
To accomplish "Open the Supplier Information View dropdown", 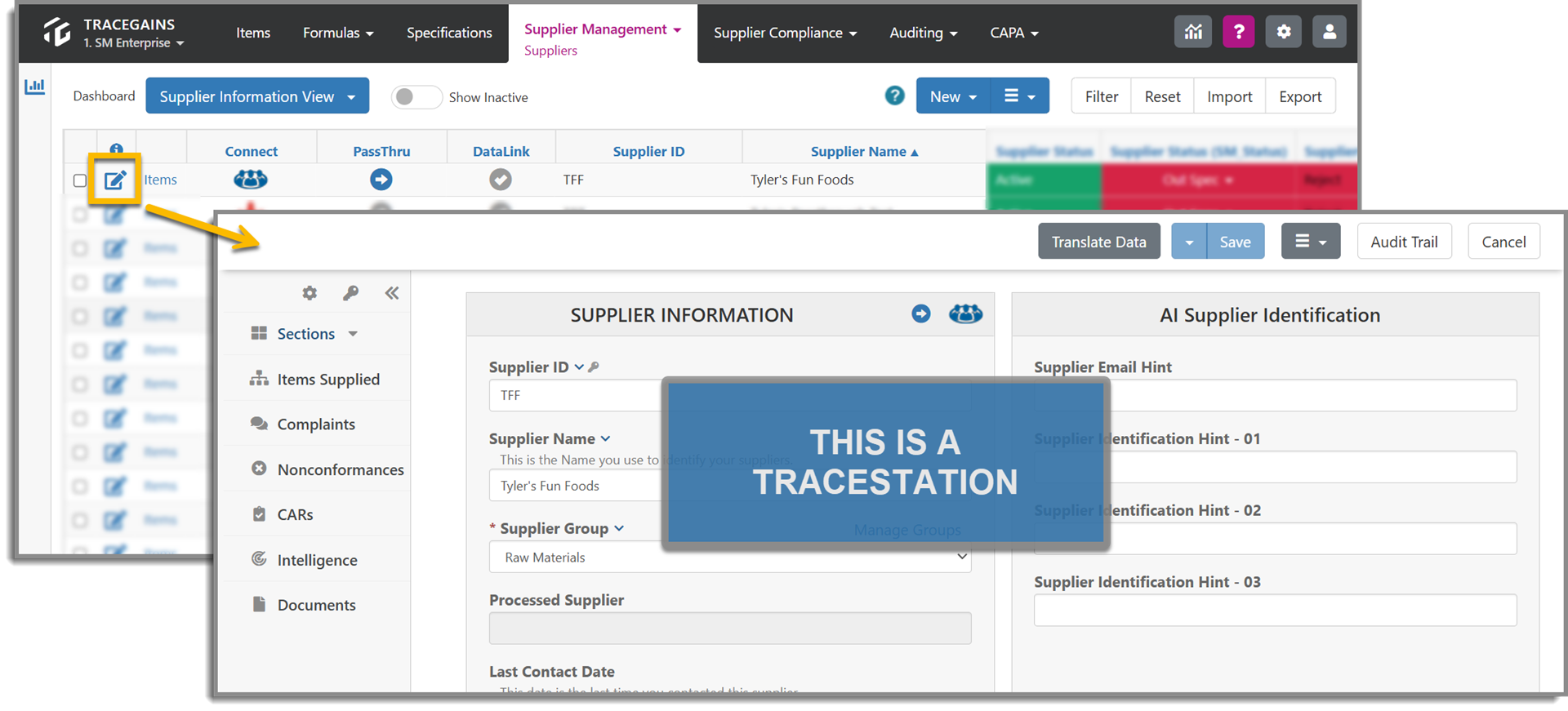I will pyautogui.click(x=257, y=96).
